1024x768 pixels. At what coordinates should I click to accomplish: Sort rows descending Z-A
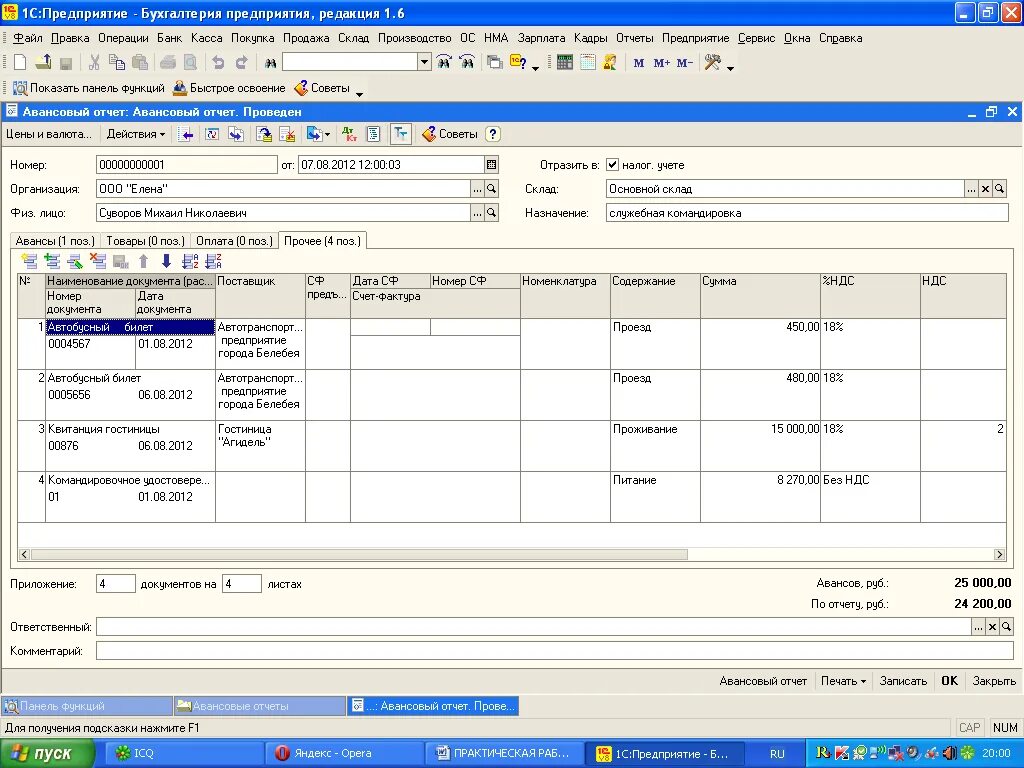coord(214,261)
